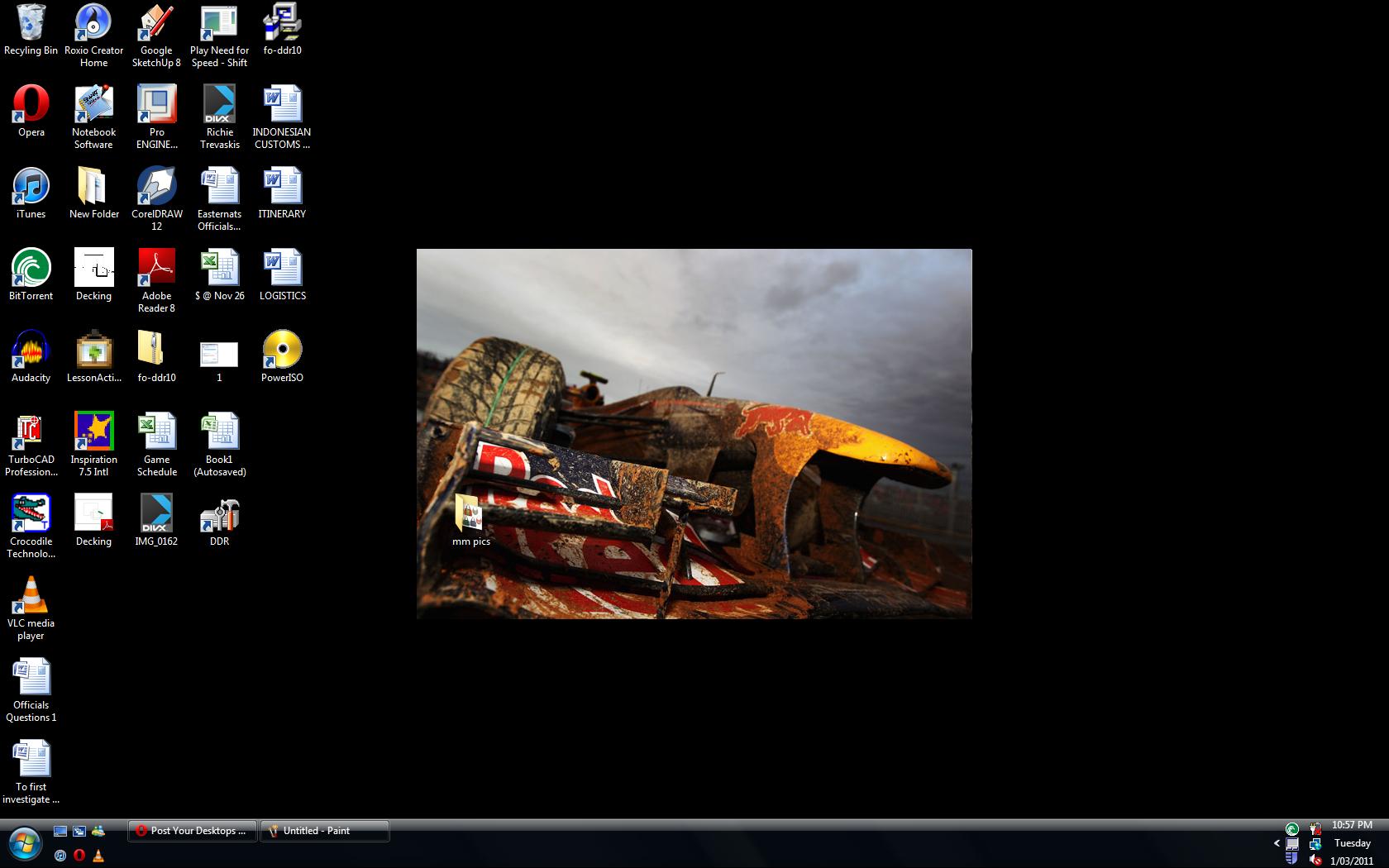Open Google SketchUp 8 shortcut
Screen dimensions: 1389x868
coord(156,36)
